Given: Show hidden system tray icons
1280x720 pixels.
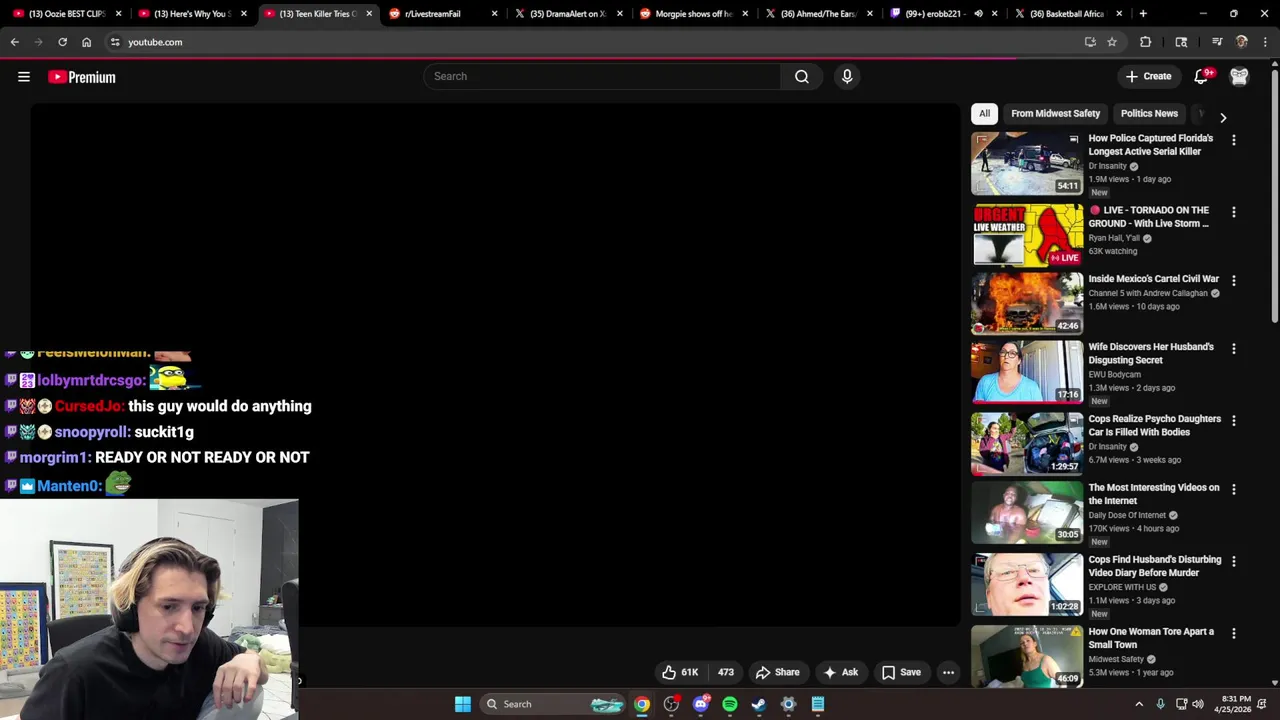Looking at the screenshot, I should click(x=1138, y=704).
